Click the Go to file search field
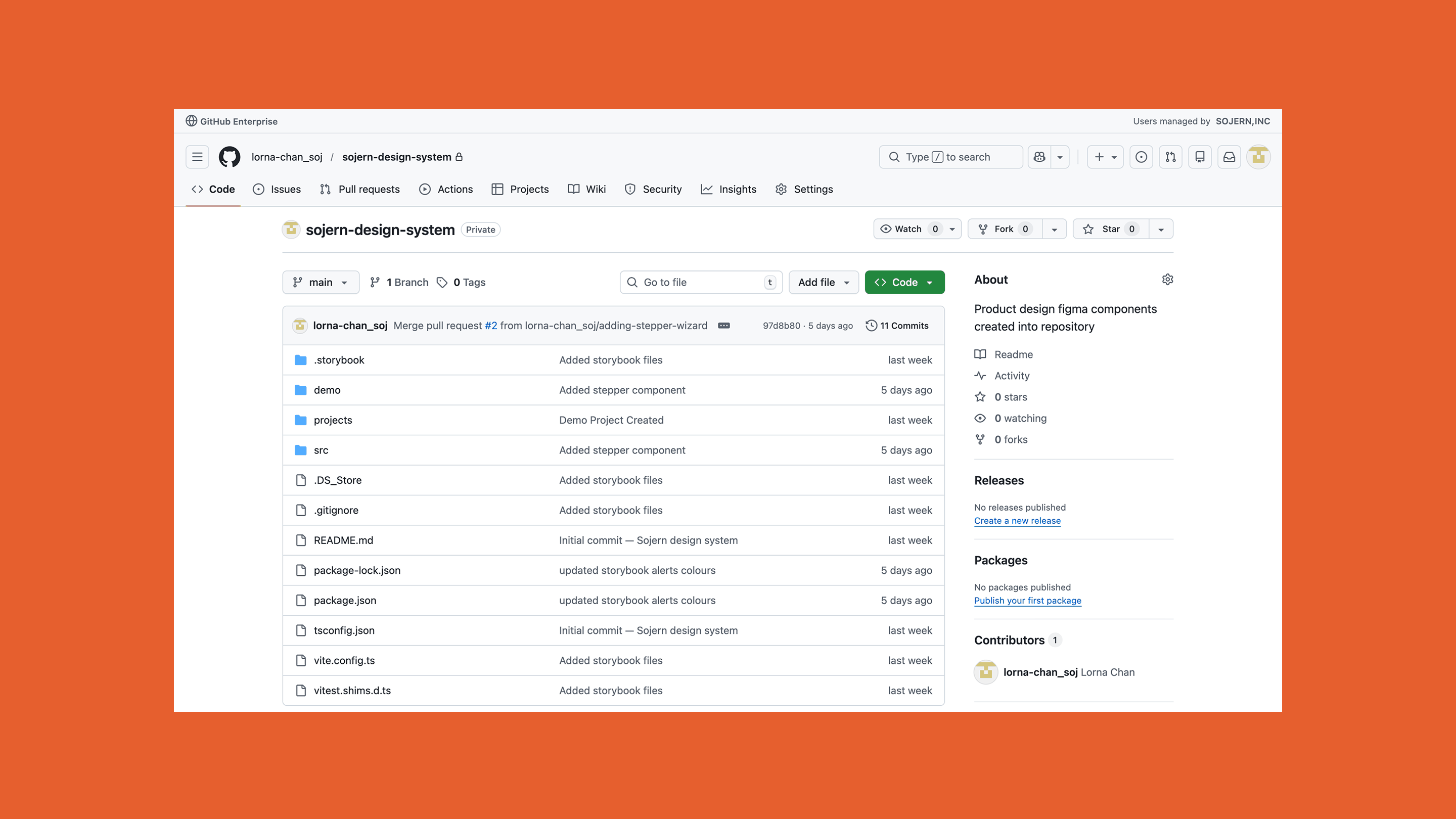This screenshot has height=819, width=1456. tap(701, 282)
